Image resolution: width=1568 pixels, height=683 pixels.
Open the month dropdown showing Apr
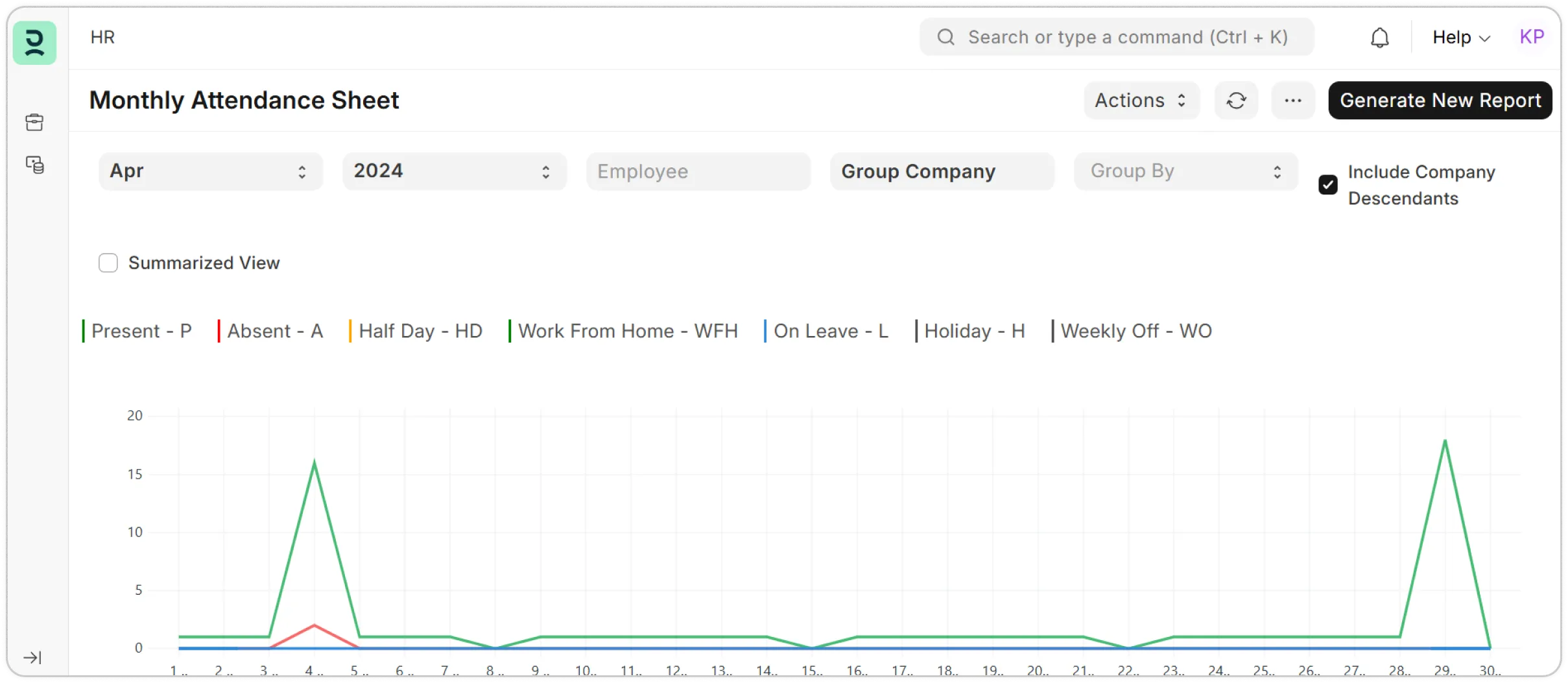210,171
